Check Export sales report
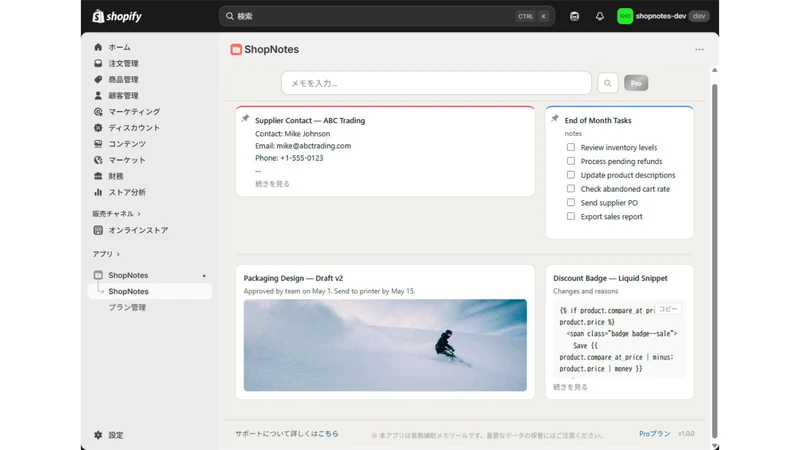The width and height of the screenshot is (800, 450). tap(571, 216)
